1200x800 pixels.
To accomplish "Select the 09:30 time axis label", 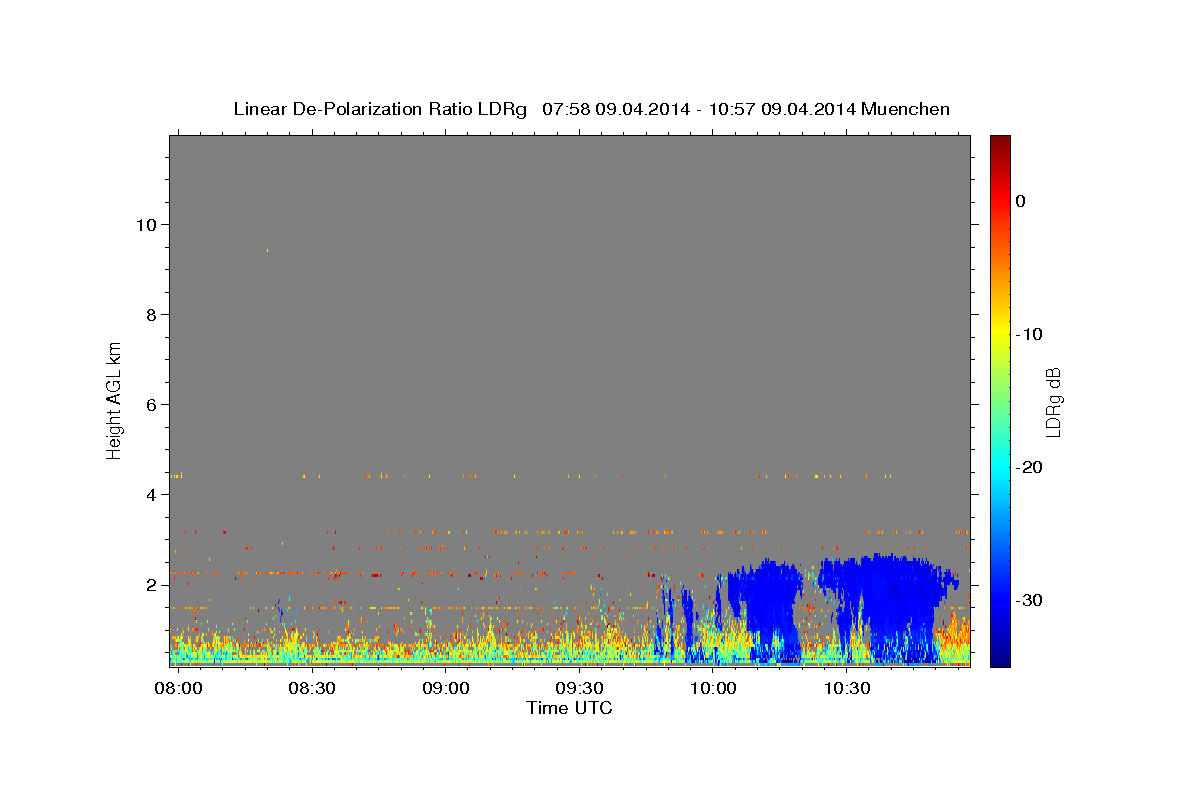I will click(579, 688).
